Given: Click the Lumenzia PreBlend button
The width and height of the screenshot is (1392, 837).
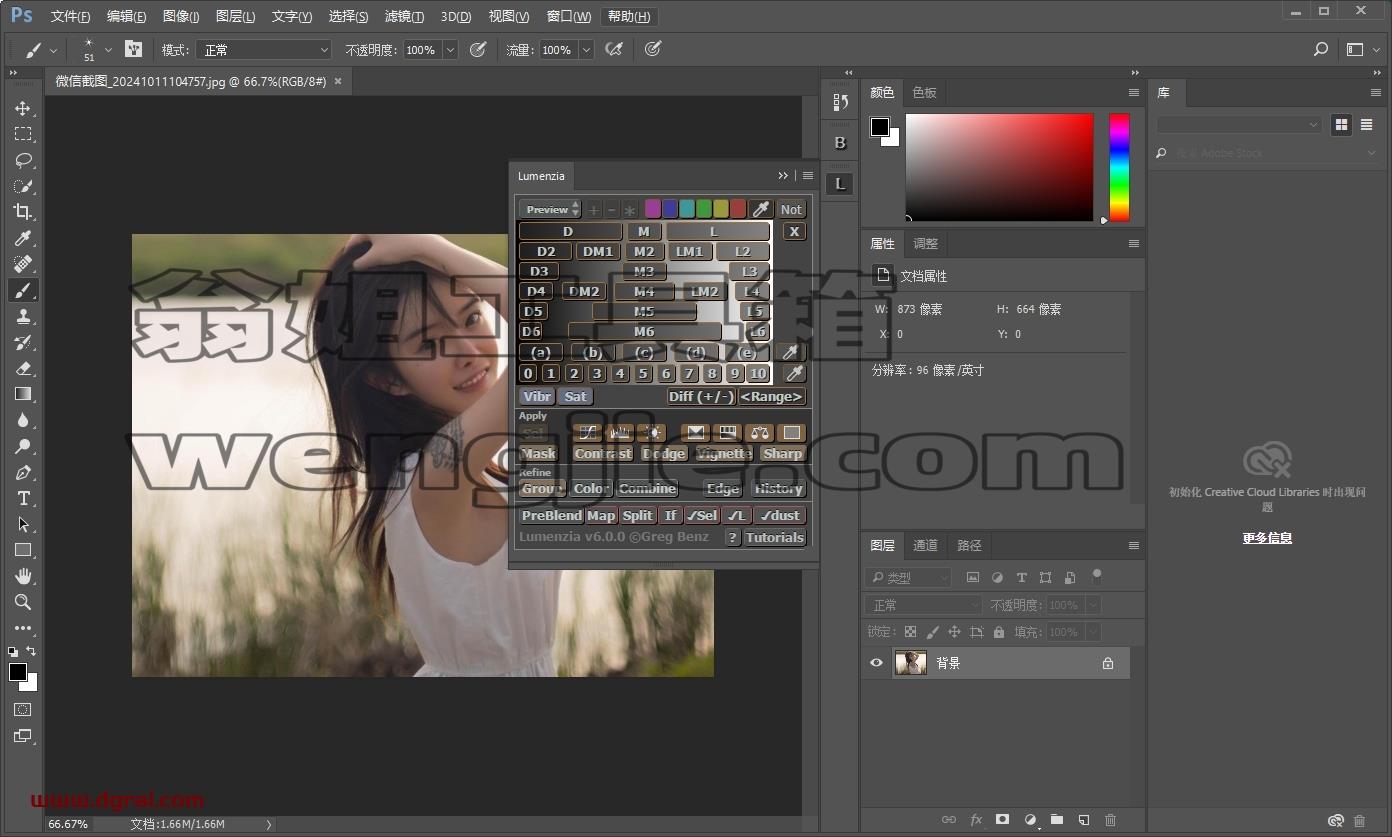Looking at the screenshot, I should pyautogui.click(x=551, y=515).
